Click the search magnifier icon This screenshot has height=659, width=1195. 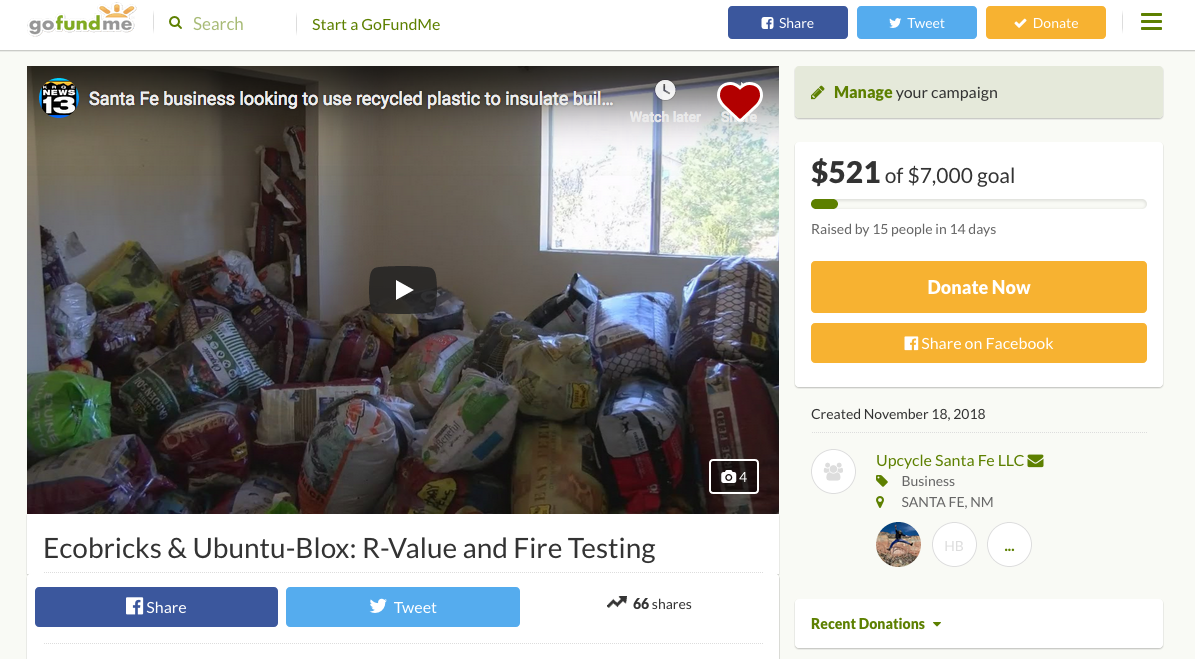(176, 23)
